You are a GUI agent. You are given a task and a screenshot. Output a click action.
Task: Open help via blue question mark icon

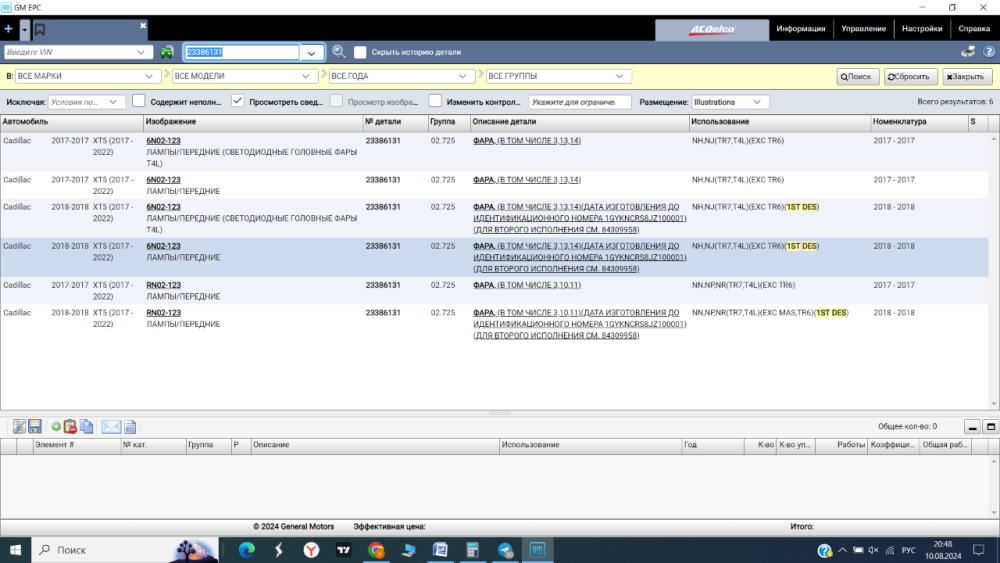824,550
